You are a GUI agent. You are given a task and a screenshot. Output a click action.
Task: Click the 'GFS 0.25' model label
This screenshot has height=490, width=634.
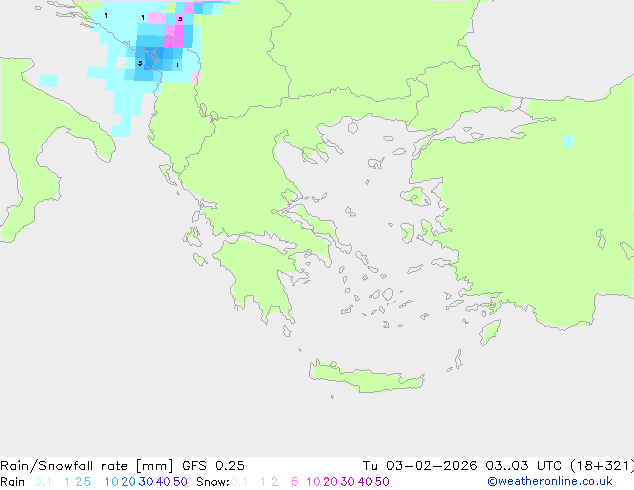coord(213,466)
